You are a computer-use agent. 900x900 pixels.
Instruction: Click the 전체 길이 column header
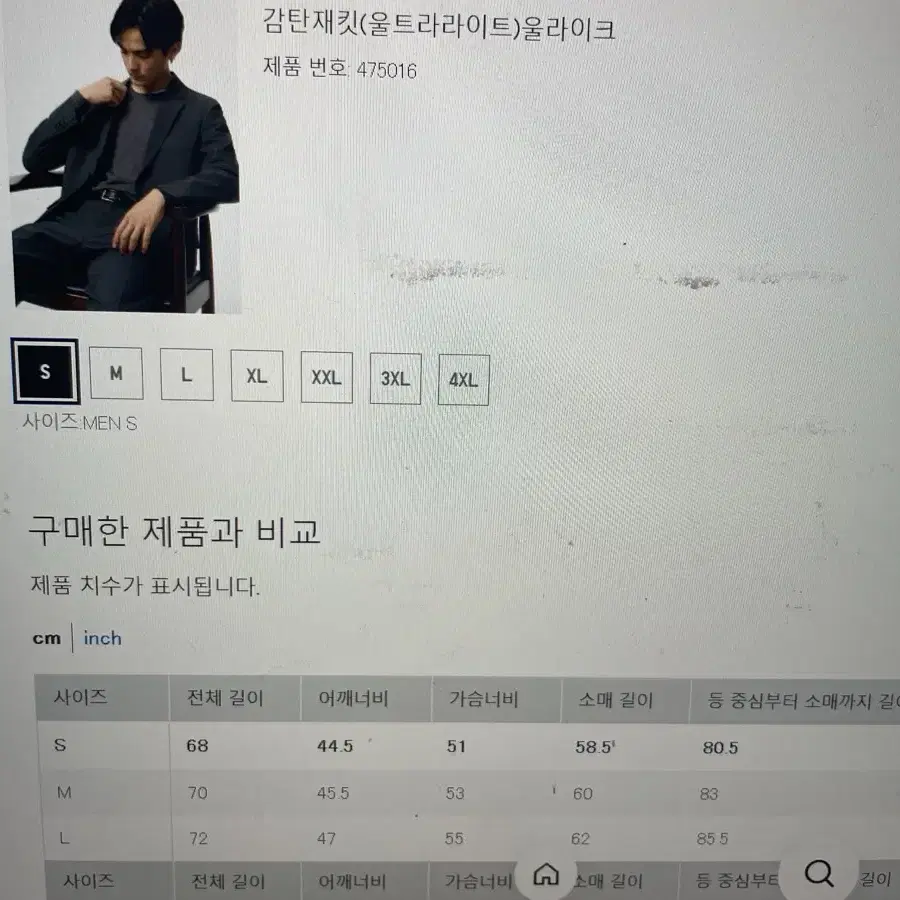pyautogui.click(x=224, y=698)
